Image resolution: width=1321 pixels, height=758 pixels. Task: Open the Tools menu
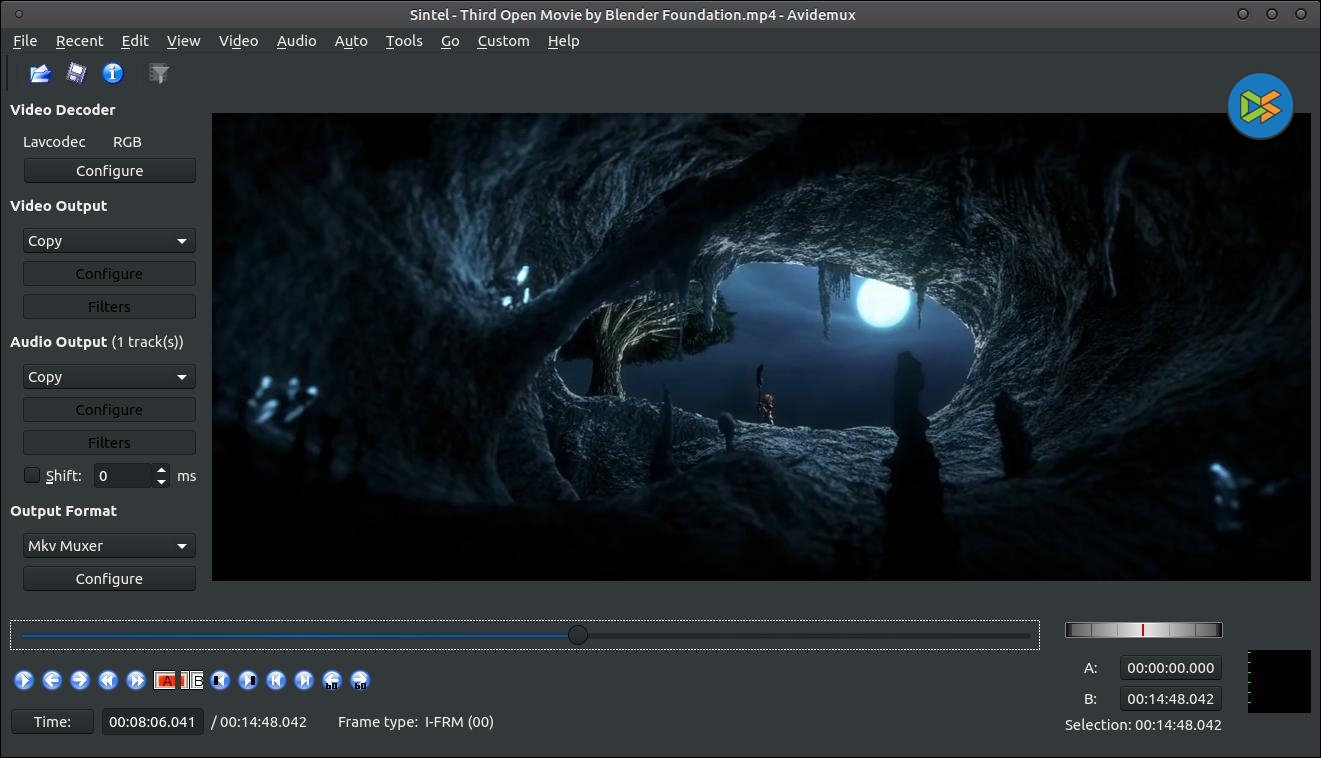point(404,41)
